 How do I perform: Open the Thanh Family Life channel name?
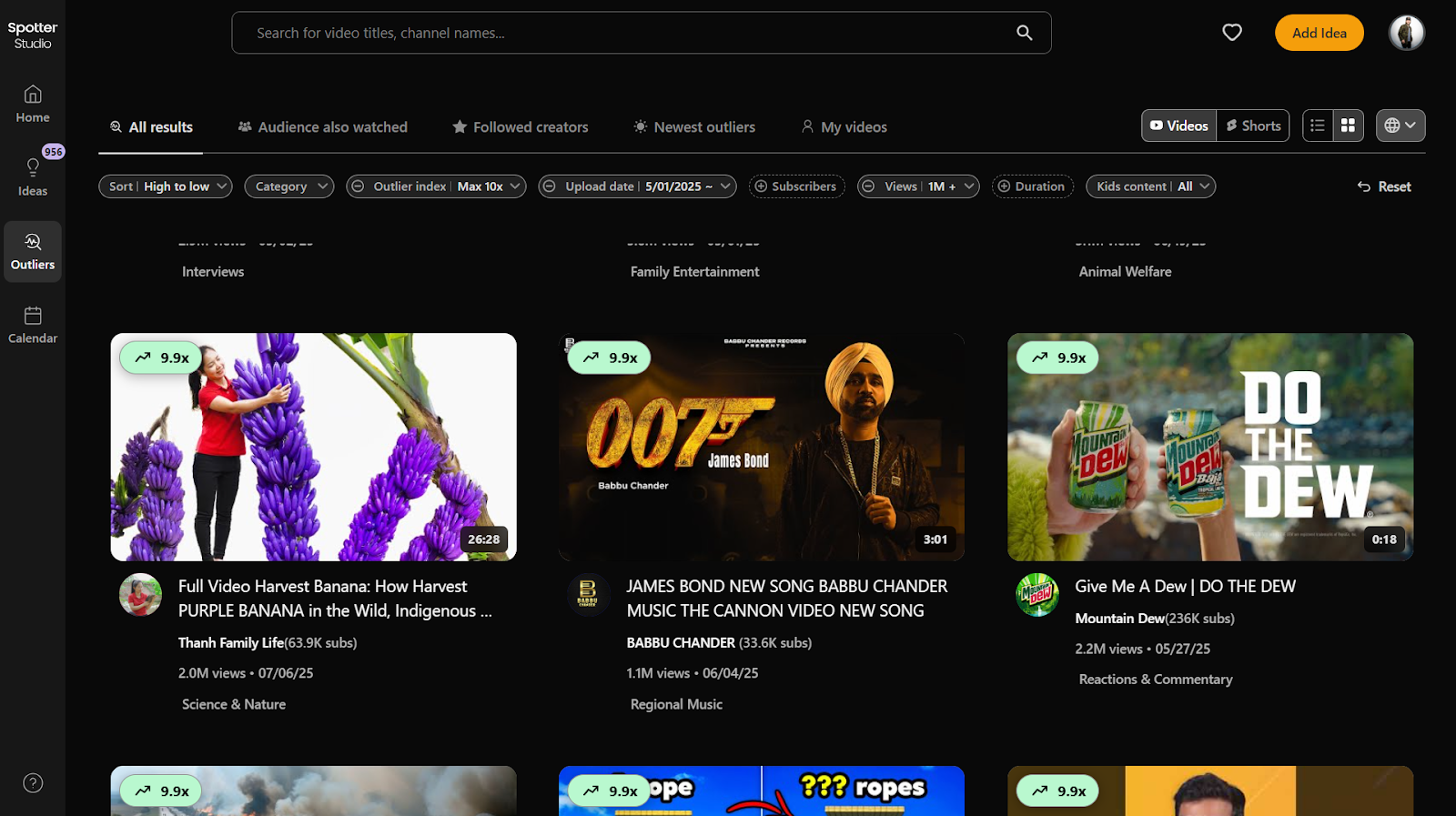pos(231,643)
